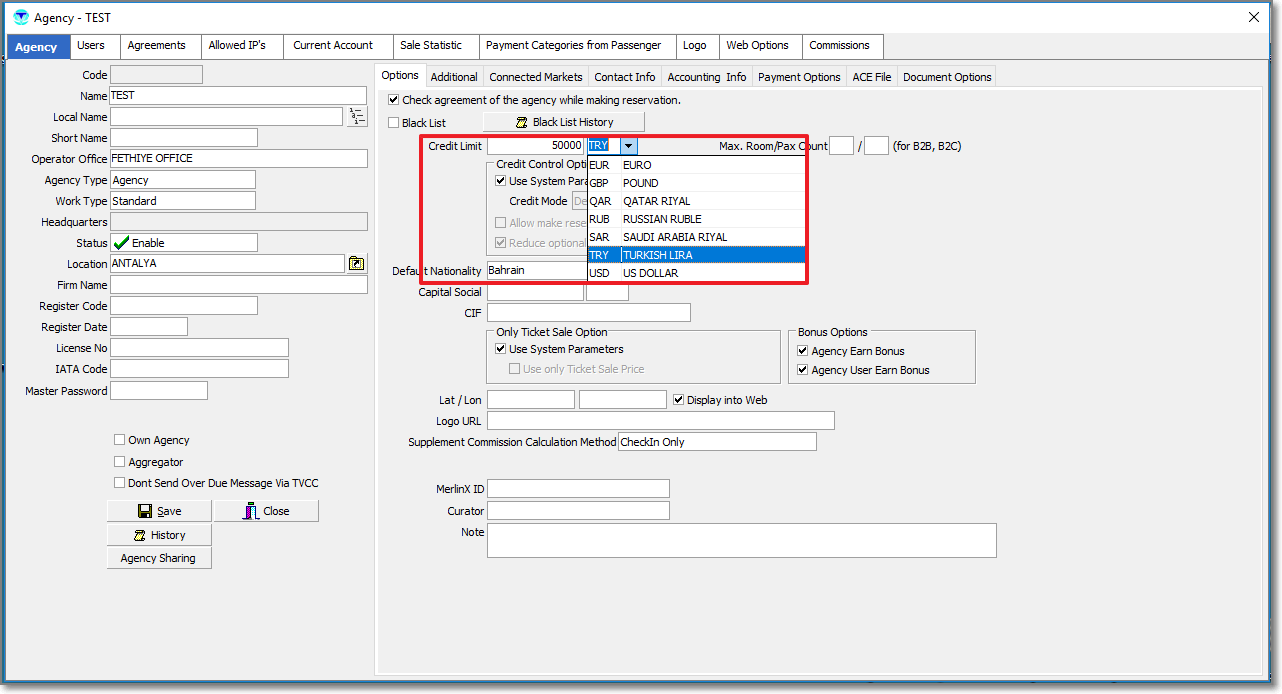Click the Agency Sharing button

pyautogui.click(x=159, y=558)
